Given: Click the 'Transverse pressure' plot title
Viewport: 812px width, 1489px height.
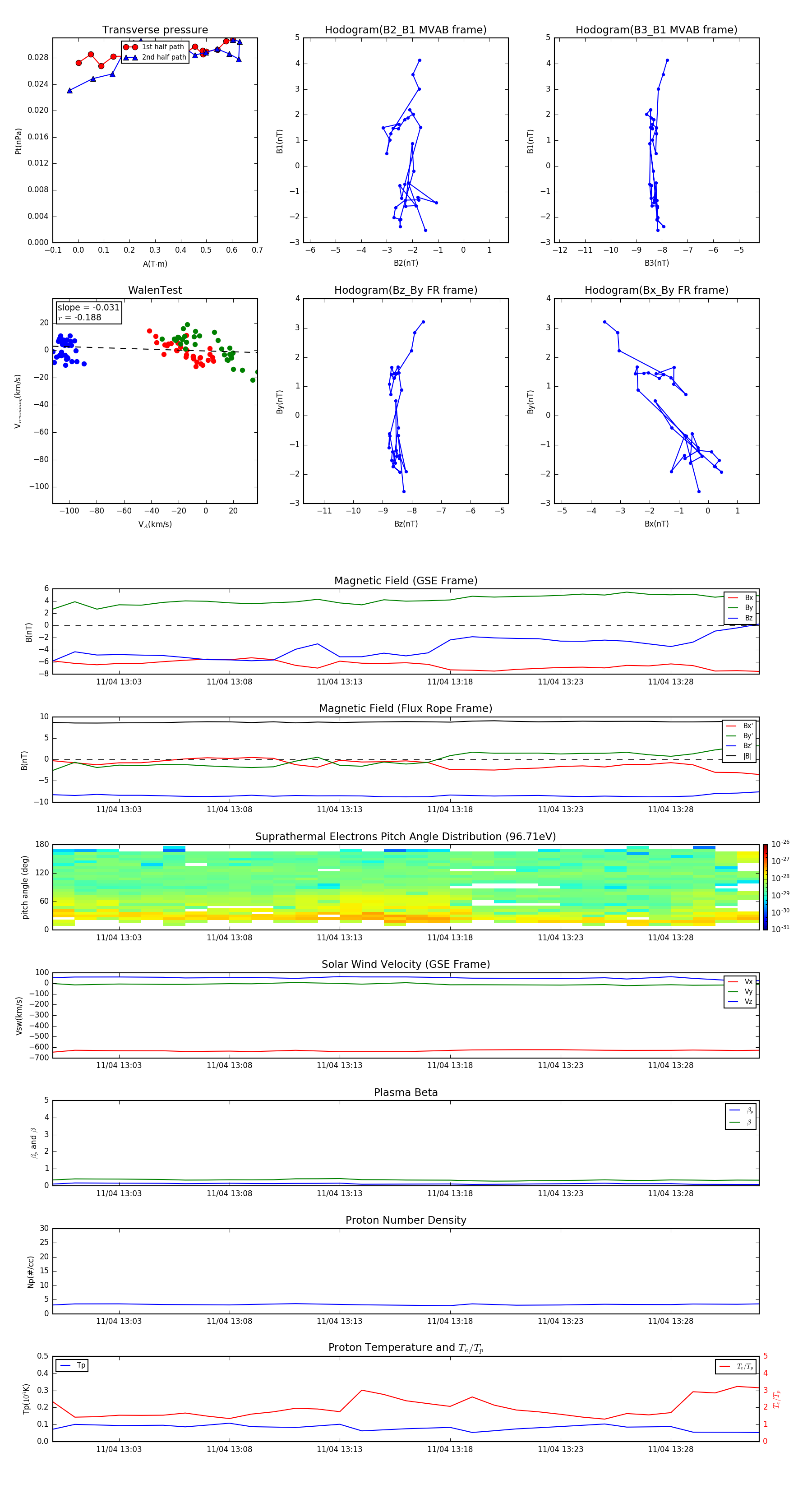Looking at the screenshot, I should (155, 30).
